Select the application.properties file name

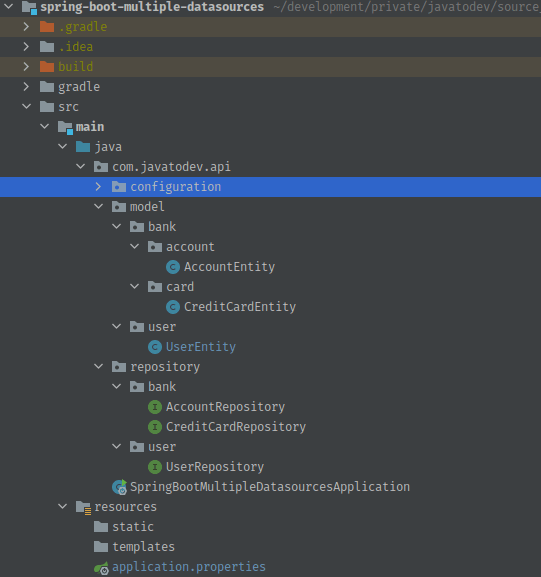pos(189,567)
